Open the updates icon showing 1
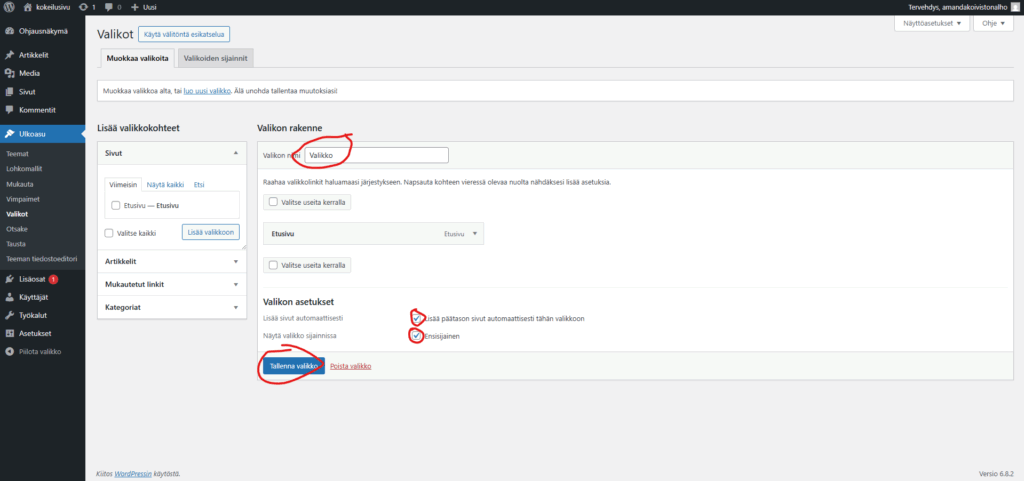The image size is (1024, 481). pyautogui.click(x=83, y=7)
